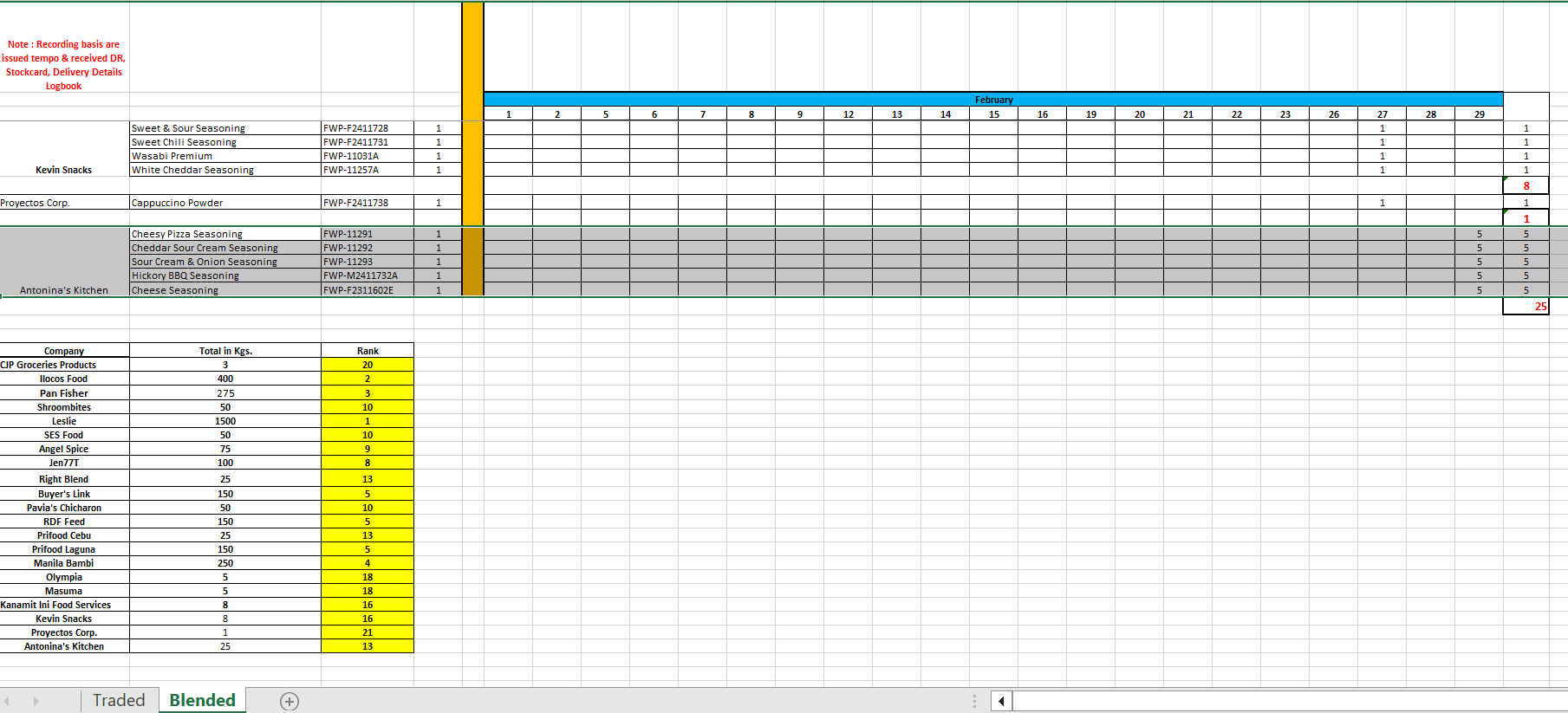
Task: Click product code FWP-F2411728
Action: 368,128
